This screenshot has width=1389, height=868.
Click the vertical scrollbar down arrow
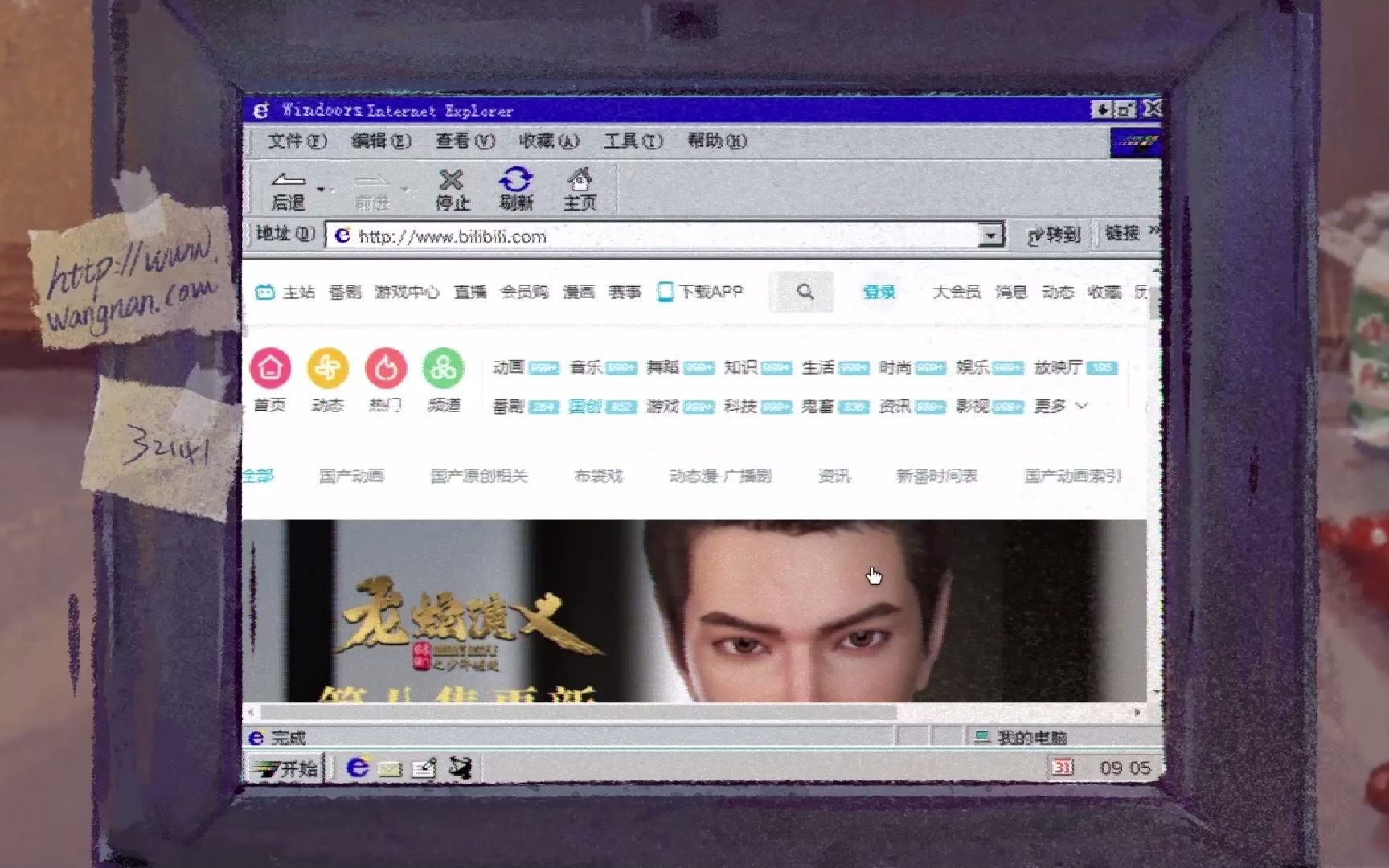point(1156,692)
